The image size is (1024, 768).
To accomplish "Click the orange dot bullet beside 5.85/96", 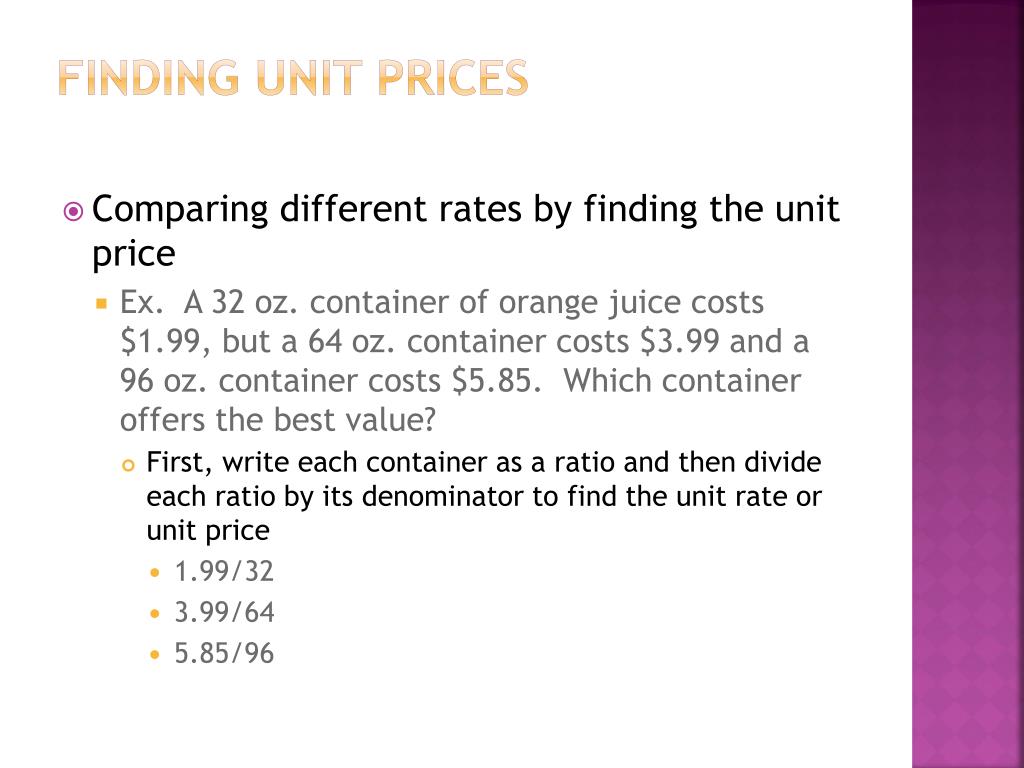I will pyautogui.click(x=155, y=654).
